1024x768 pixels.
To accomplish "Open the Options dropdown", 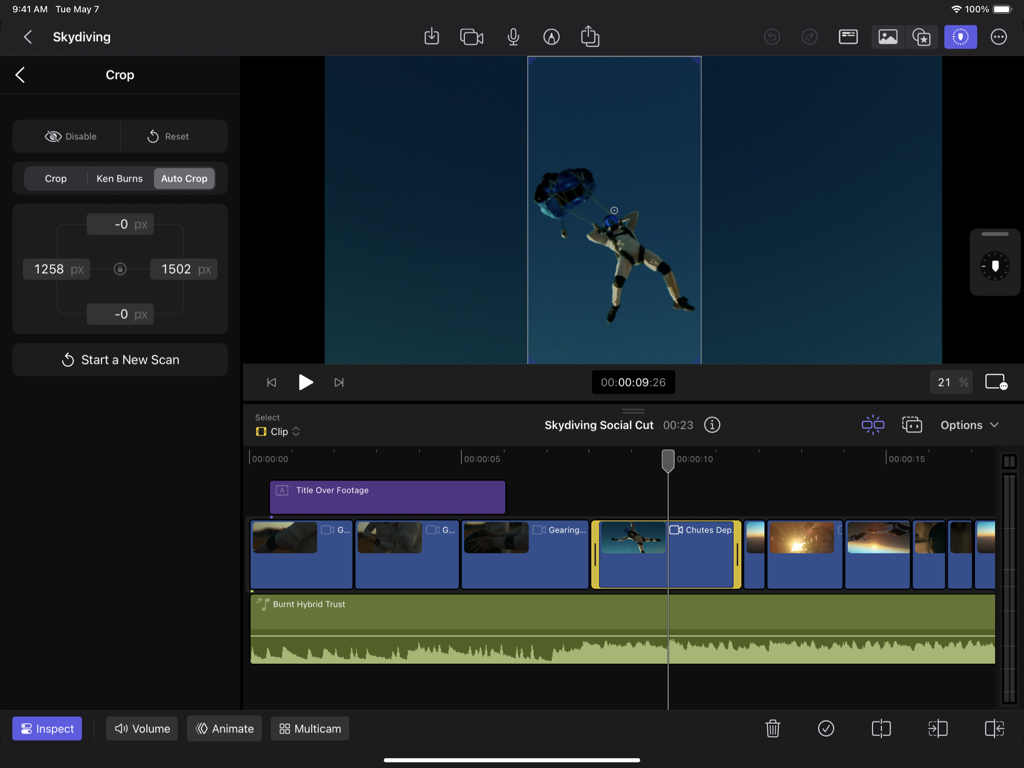I will [x=967, y=424].
